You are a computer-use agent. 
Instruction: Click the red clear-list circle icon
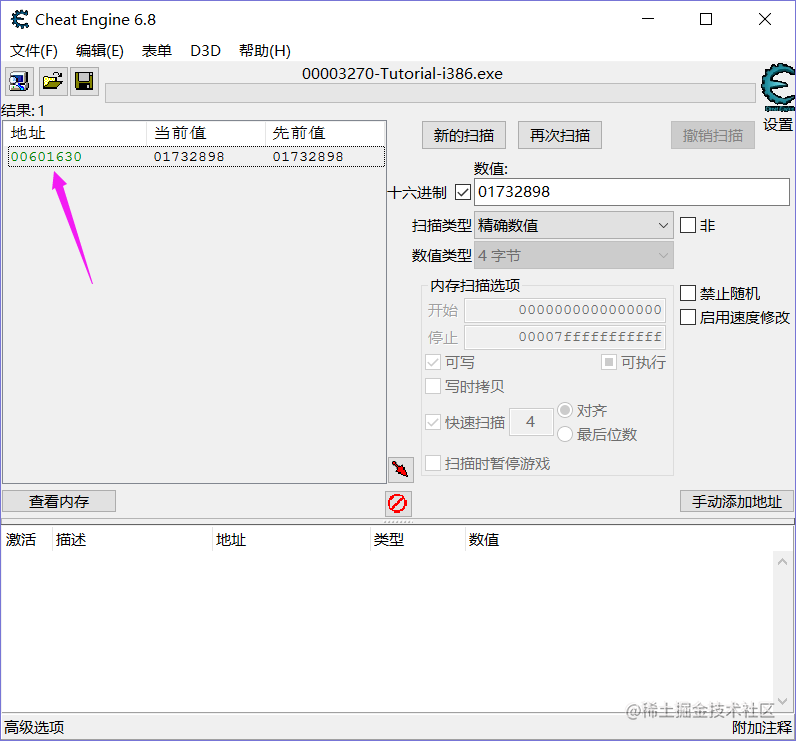(x=397, y=503)
